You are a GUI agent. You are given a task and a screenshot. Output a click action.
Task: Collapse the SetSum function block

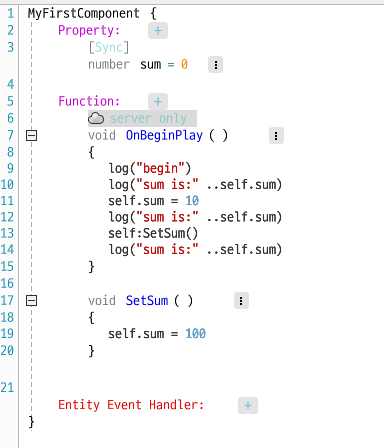32,301
